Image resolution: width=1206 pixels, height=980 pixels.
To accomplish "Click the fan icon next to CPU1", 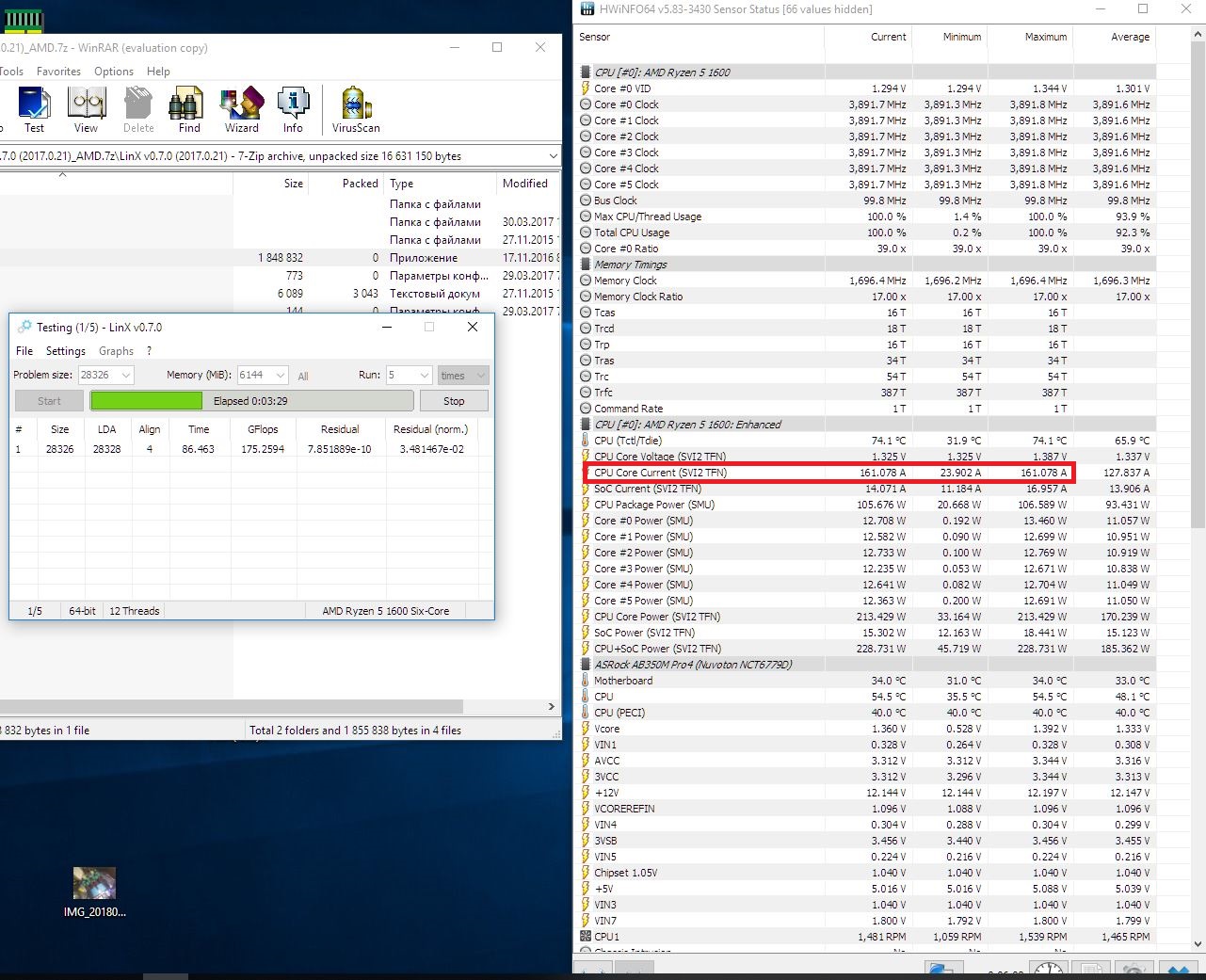I will click(x=586, y=937).
